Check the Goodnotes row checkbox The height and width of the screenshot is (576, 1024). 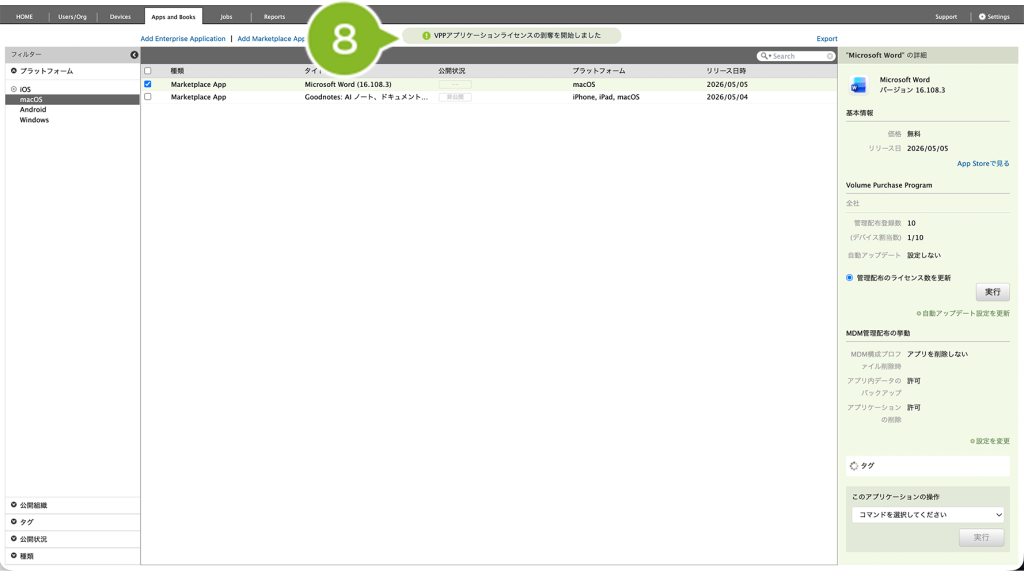pos(148,97)
